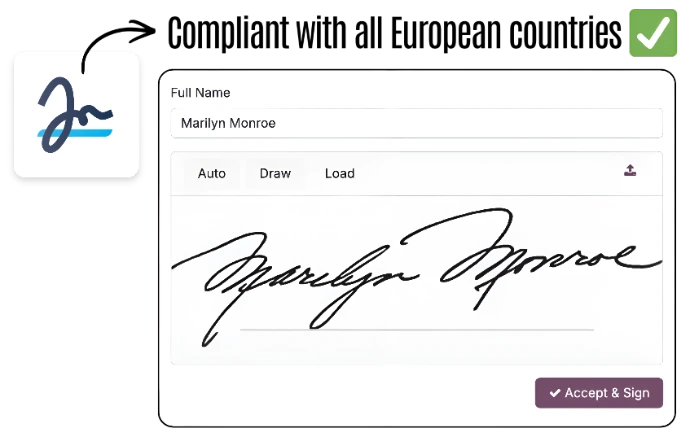Select the Auto signature tab
Screen dimensions: 690x437
(212, 173)
